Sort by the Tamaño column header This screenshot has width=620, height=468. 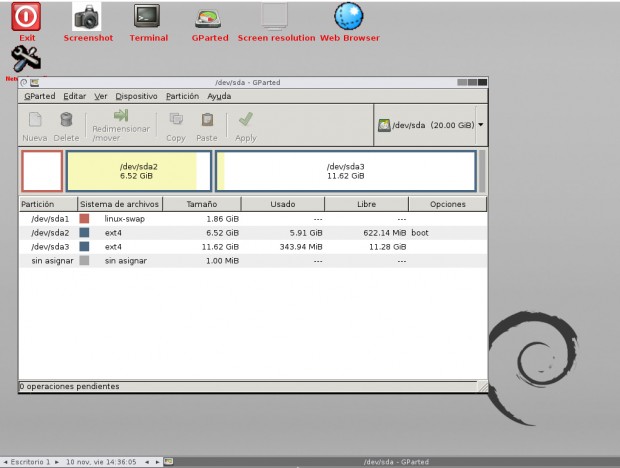[202, 204]
